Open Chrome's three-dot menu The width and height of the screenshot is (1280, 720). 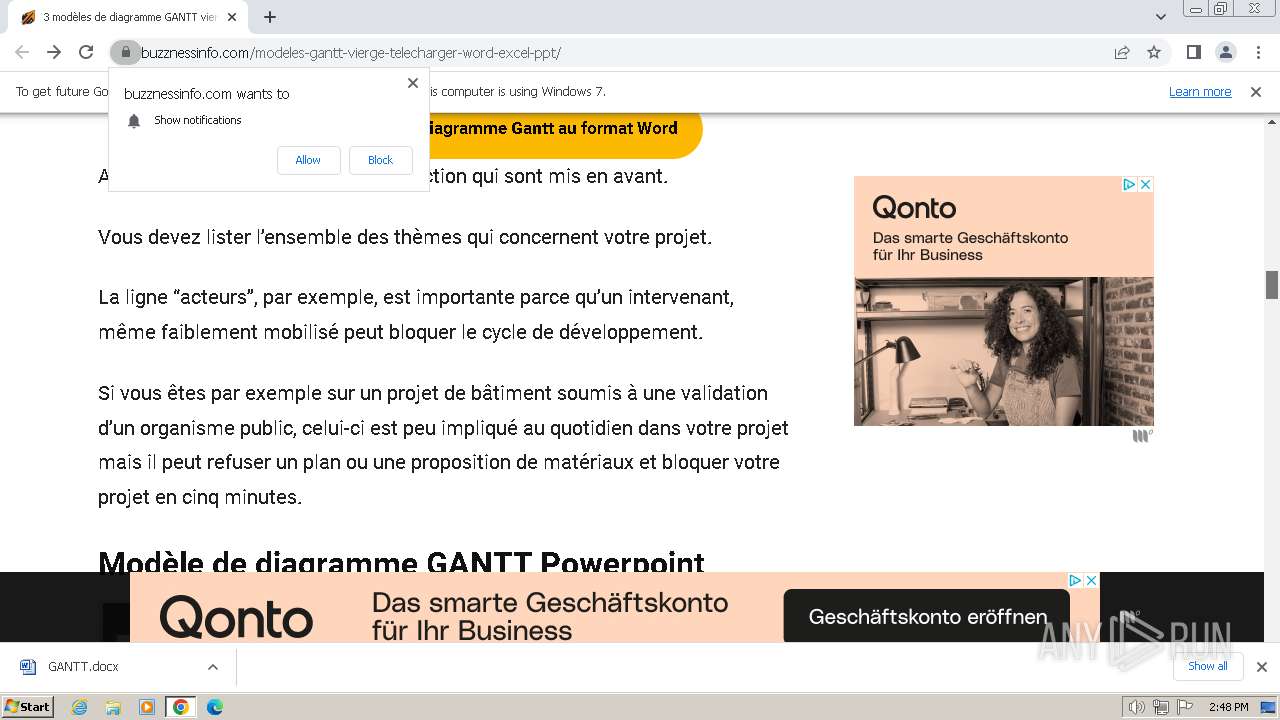pos(1257,52)
